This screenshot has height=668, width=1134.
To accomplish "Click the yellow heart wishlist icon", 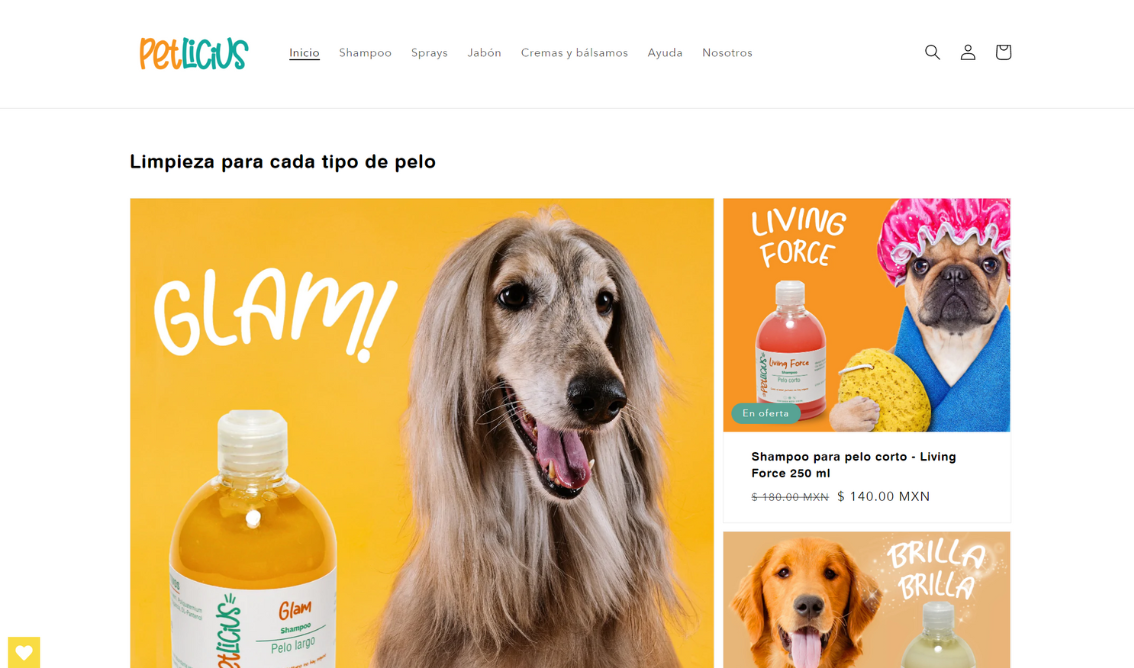I will click(24, 653).
